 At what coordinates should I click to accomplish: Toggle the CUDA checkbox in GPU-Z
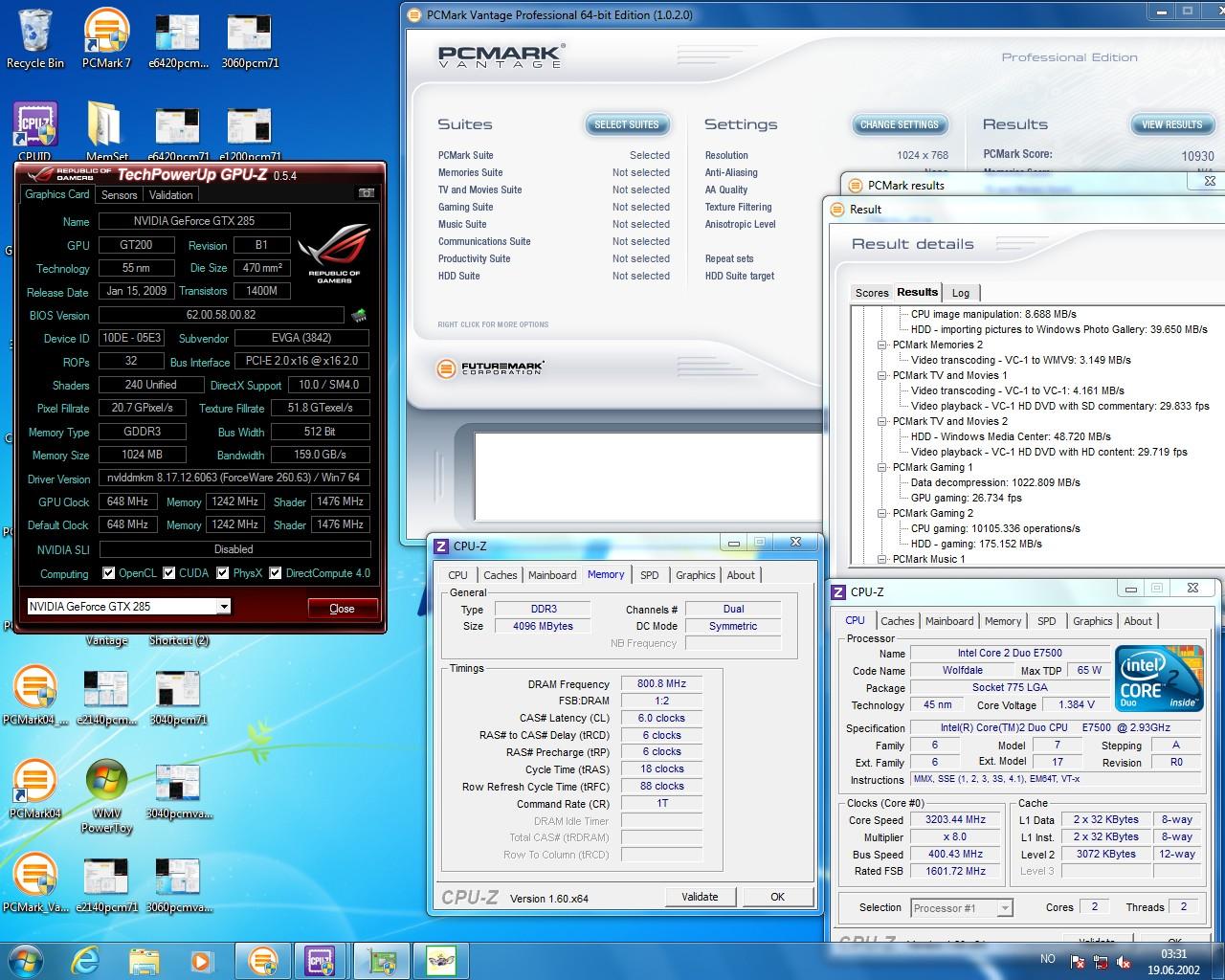168,573
